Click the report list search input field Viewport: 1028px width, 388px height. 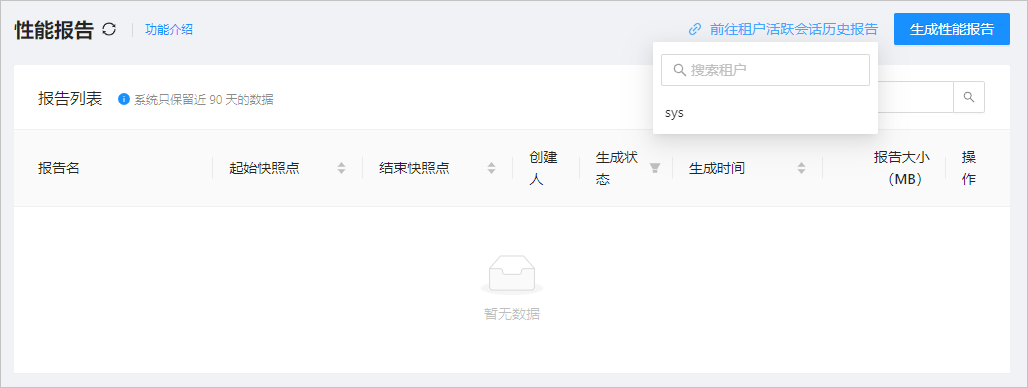[915, 97]
